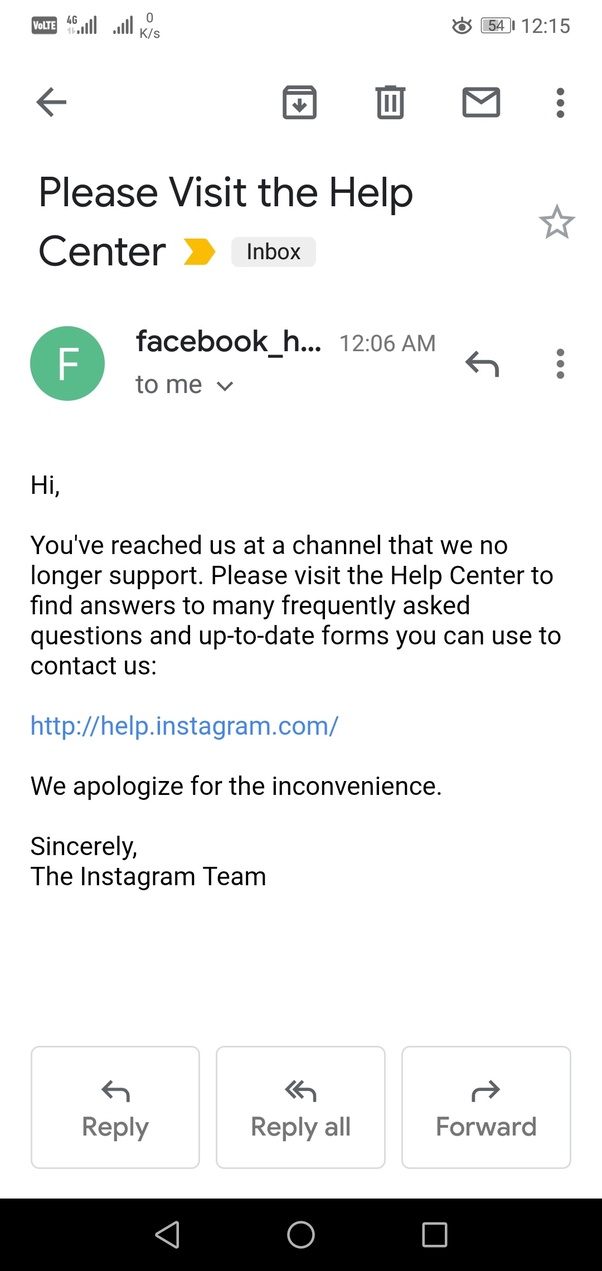Go back with the navigation arrow
This screenshot has height=1271, width=602.
[51, 102]
